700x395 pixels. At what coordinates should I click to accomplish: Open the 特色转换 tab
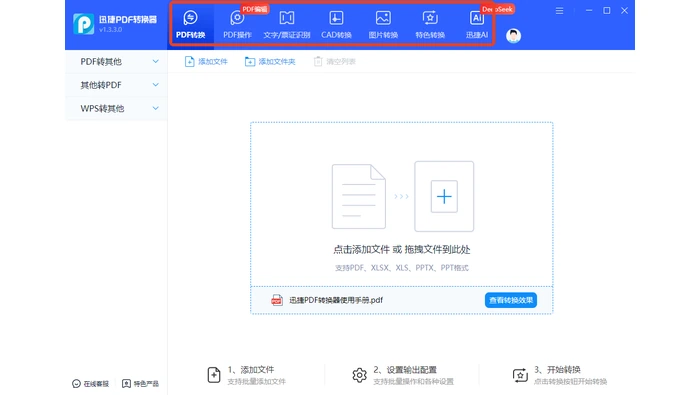430,25
